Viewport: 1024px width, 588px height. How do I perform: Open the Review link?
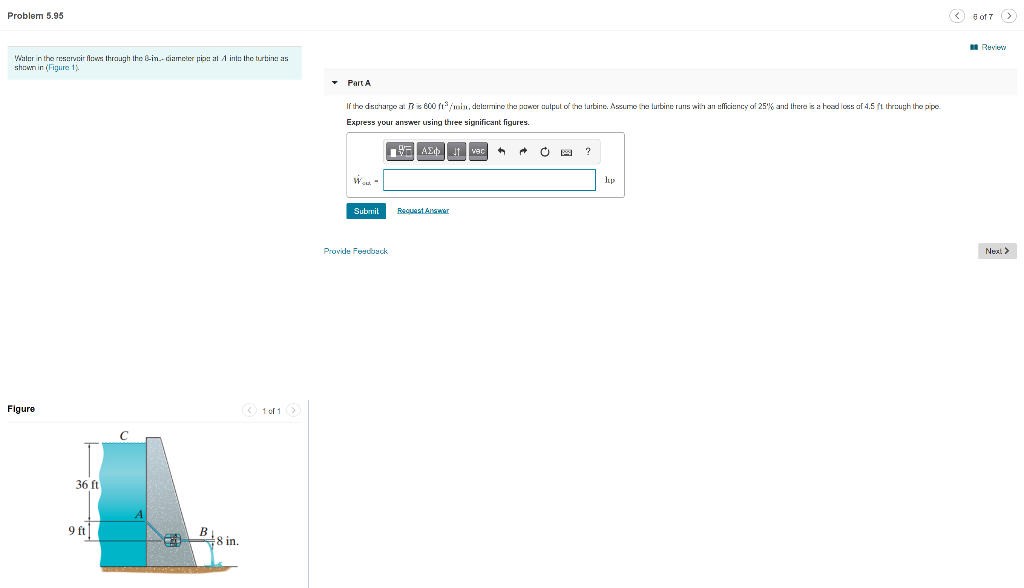pyautogui.click(x=988, y=47)
